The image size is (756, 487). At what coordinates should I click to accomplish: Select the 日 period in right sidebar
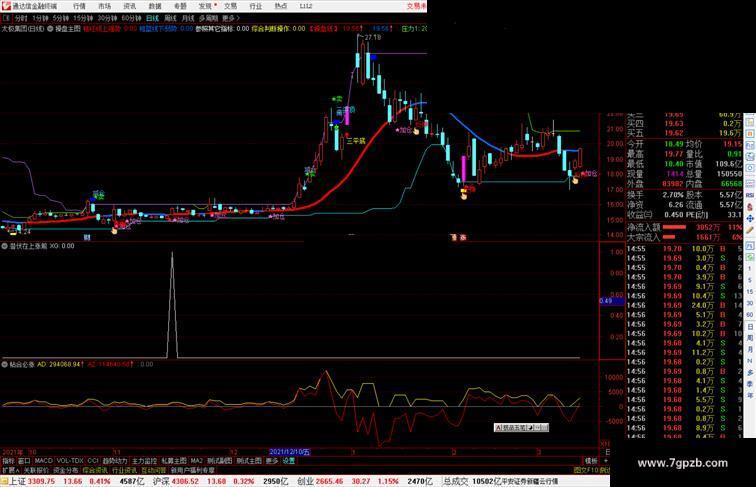(x=750, y=327)
